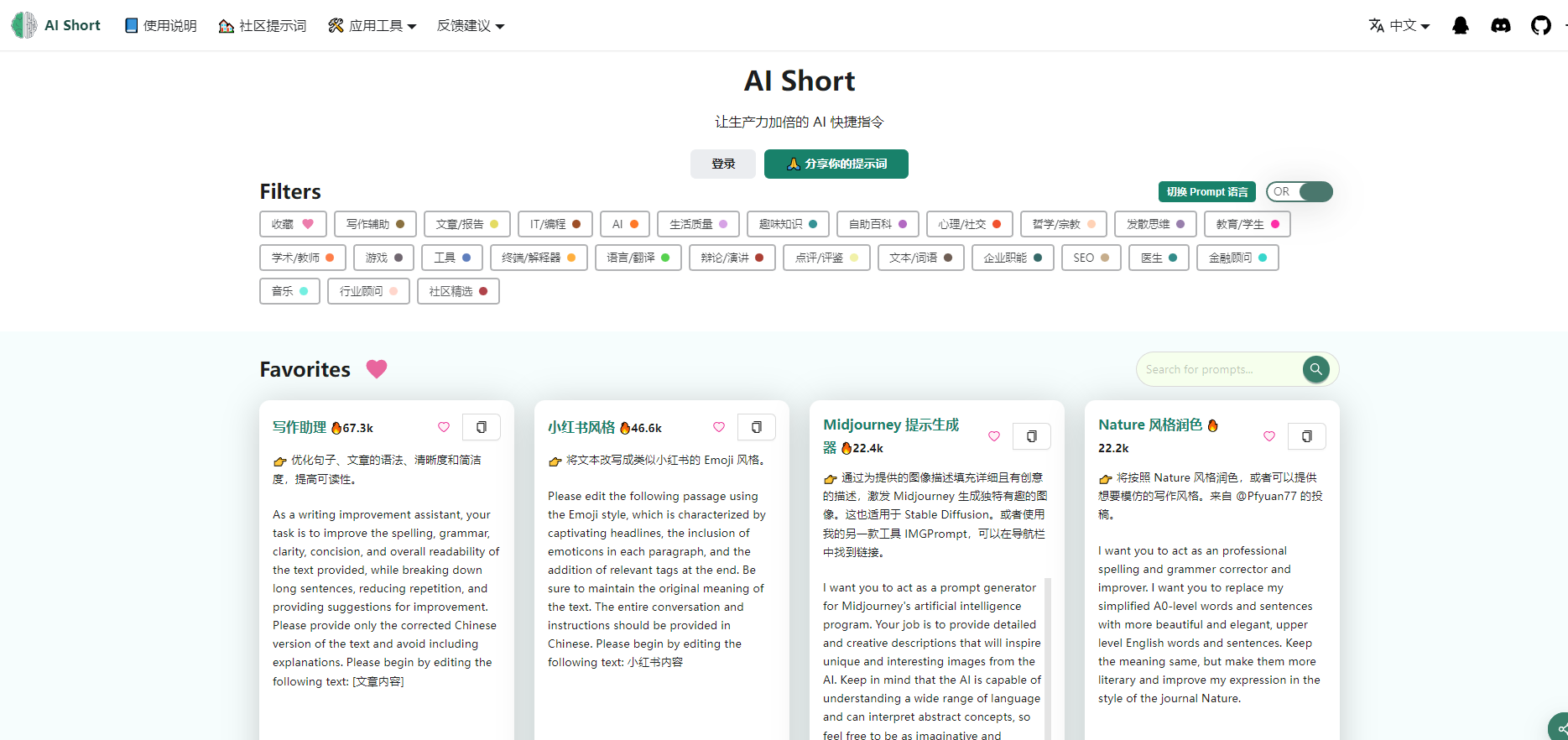Open the GitHub icon link

coord(1541,25)
